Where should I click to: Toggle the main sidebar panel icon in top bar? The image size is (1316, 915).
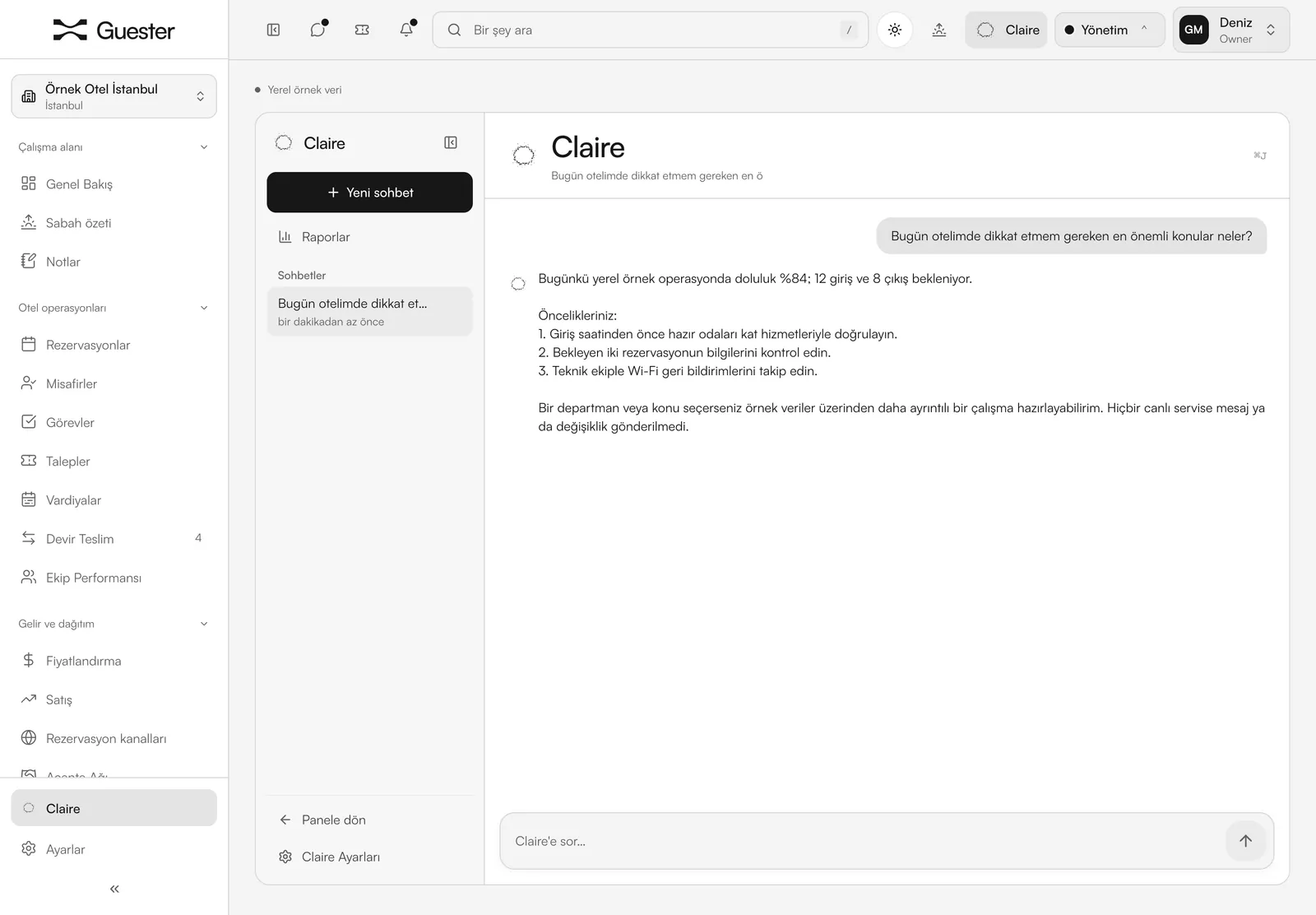click(x=274, y=30)
